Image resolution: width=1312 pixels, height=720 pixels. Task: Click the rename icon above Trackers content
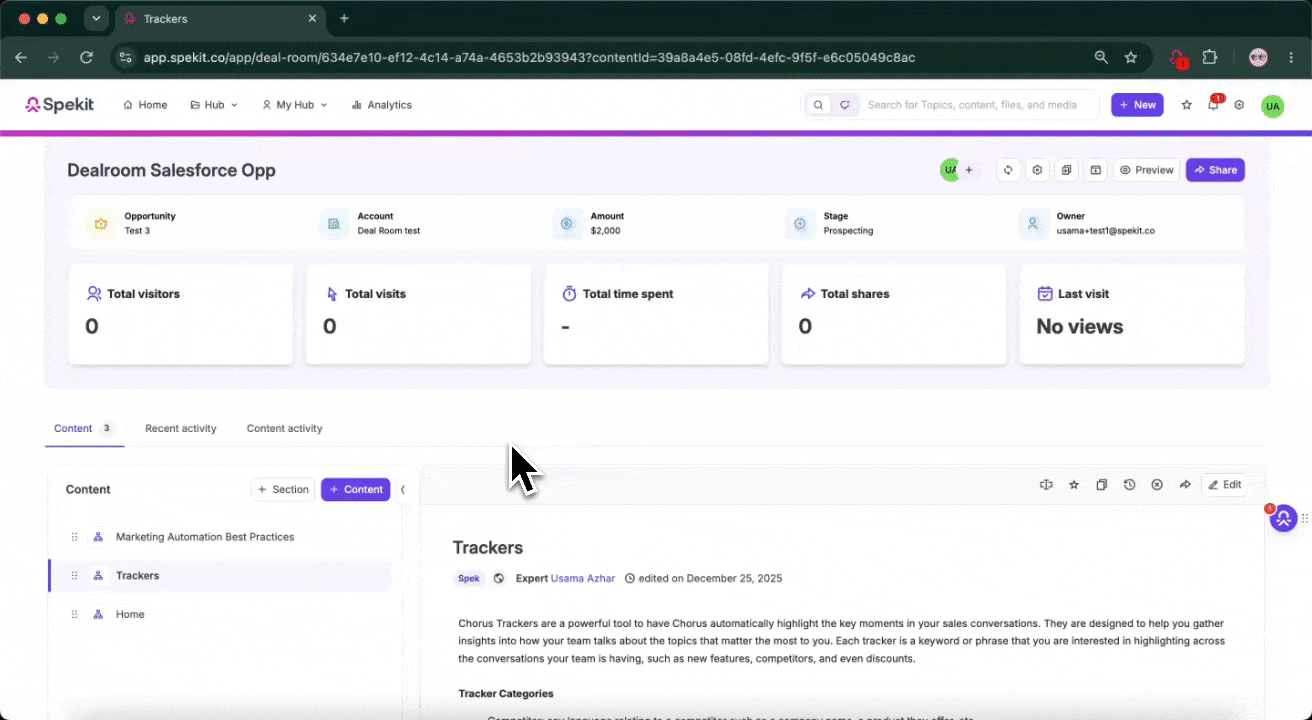(1046, 485)
